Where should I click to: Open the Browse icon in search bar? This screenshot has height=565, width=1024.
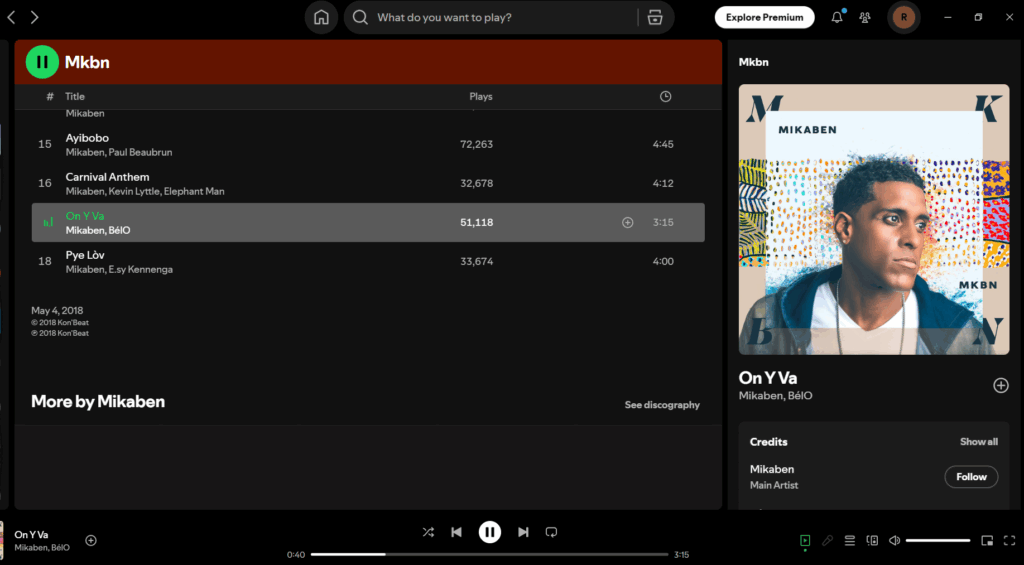(655, 18)
